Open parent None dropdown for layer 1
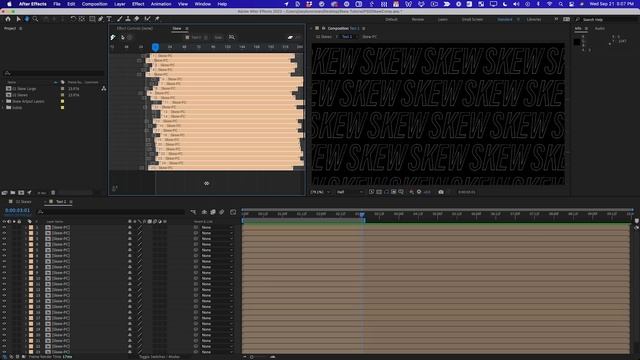The width and height of the screenshot is (640, 360). (217, 227)
